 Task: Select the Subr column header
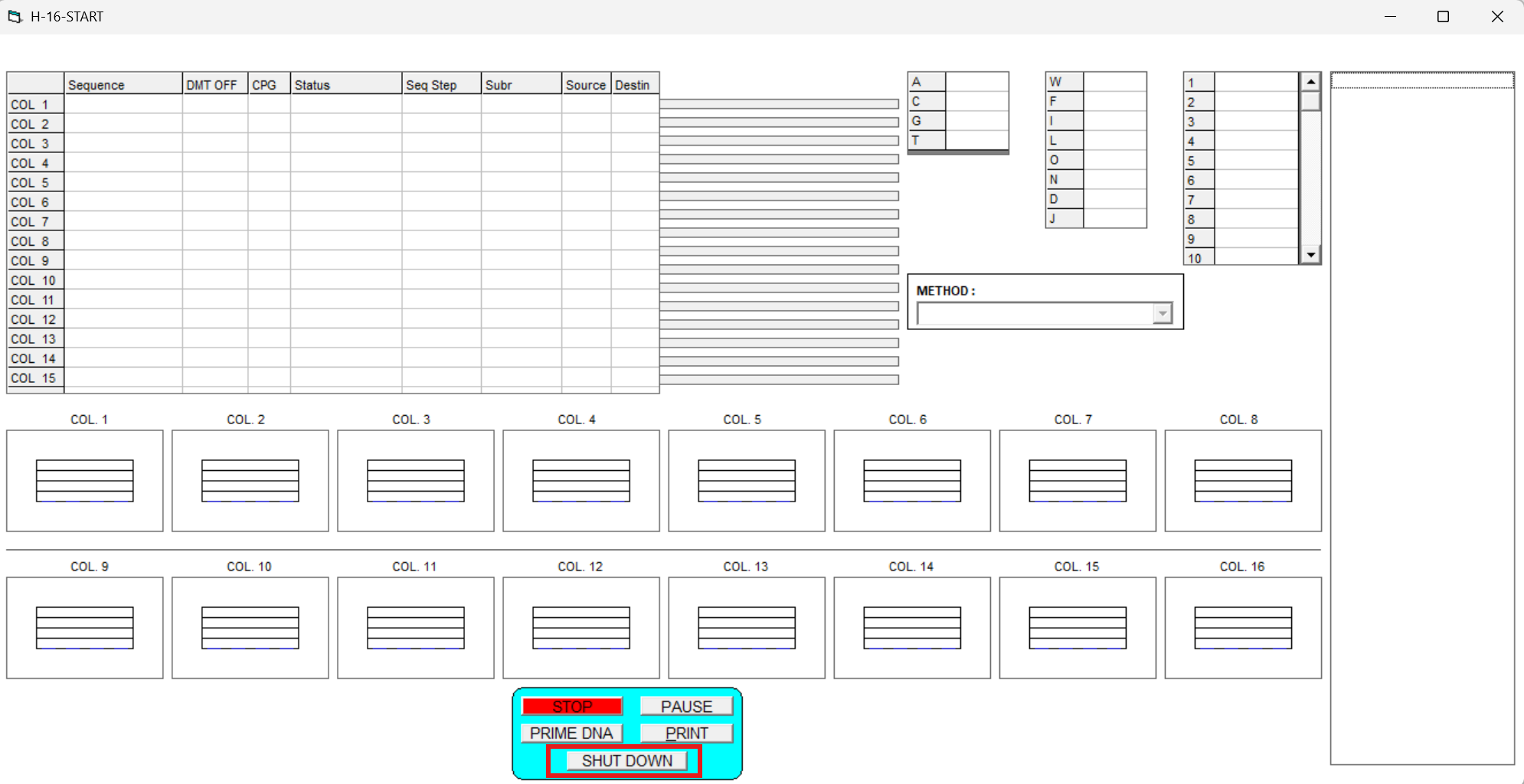coord(522,84)
